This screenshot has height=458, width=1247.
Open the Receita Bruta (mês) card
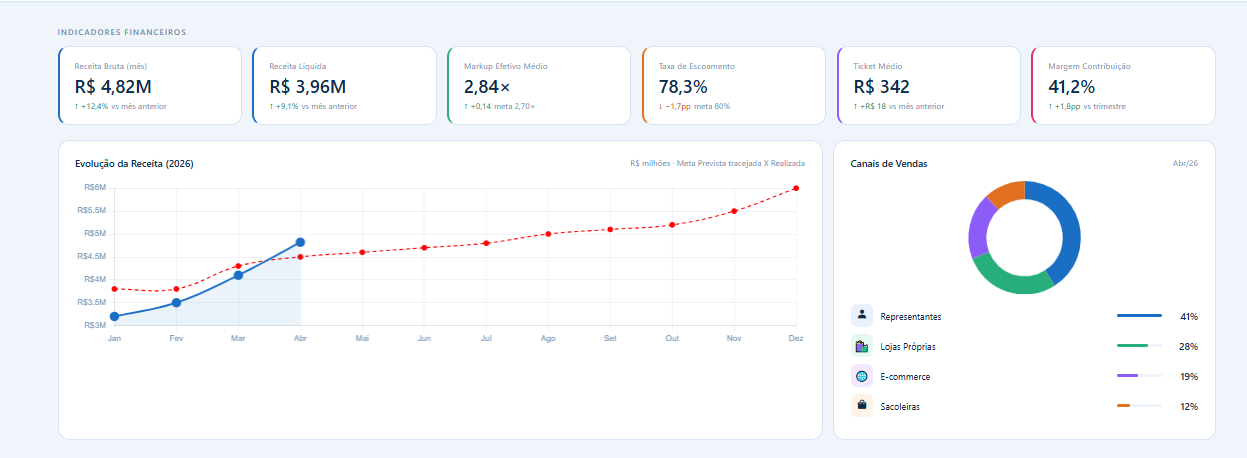coord(150,85)
